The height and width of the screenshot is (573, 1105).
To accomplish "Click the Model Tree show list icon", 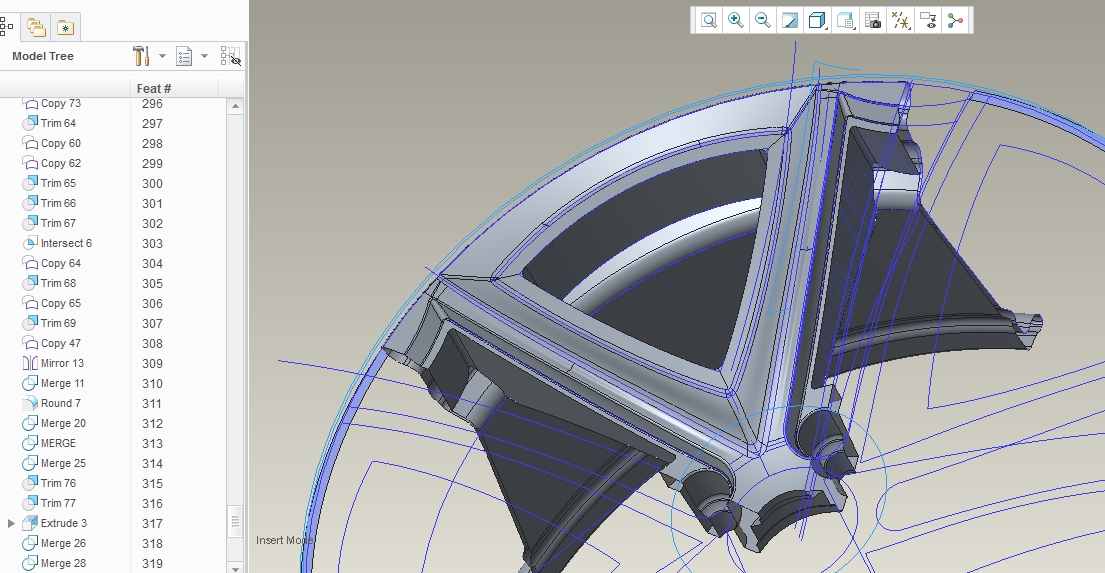I will pos(184,56).
